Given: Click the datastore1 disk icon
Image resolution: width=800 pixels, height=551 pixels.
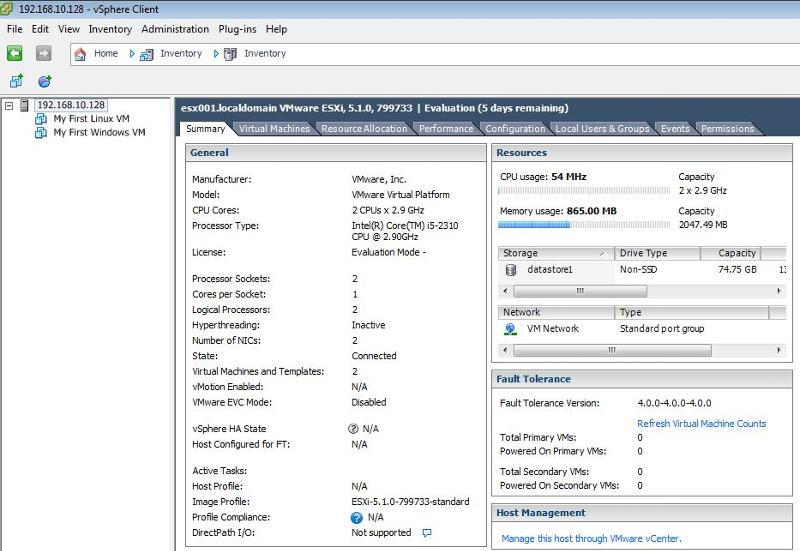Looking at the screenshot, I should point(511,269).
